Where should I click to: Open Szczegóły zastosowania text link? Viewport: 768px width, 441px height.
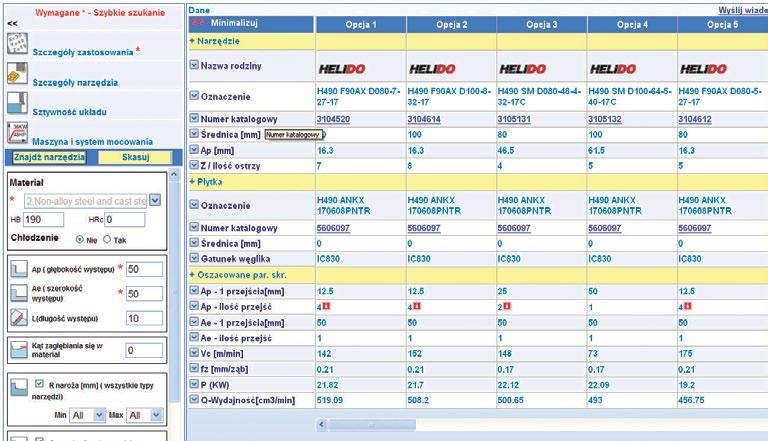coord(83,52)
